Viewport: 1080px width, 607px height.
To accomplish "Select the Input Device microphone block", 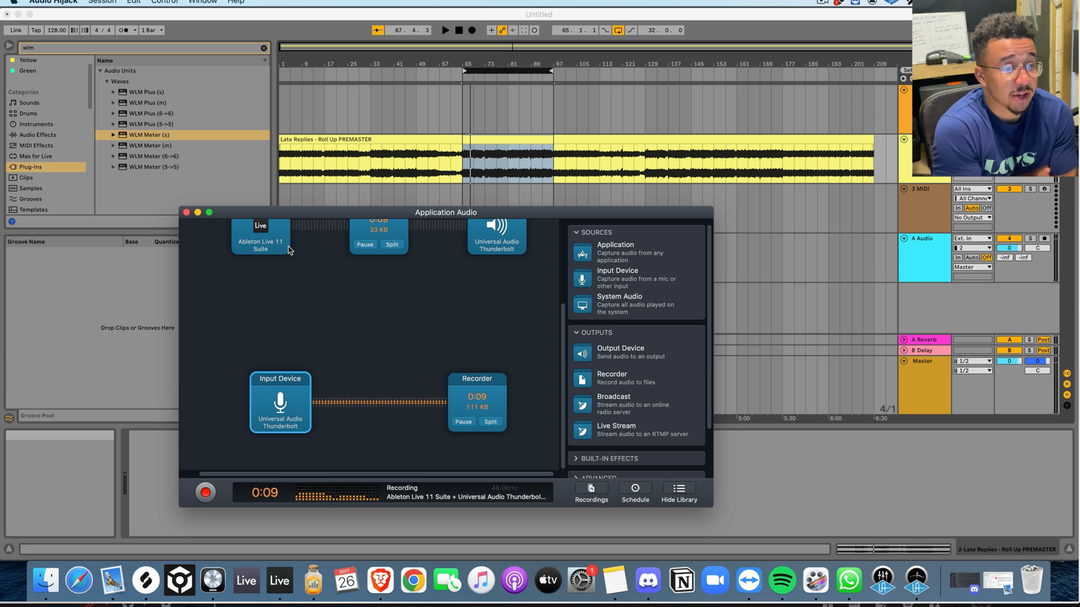I will click(x=280, y=403).
